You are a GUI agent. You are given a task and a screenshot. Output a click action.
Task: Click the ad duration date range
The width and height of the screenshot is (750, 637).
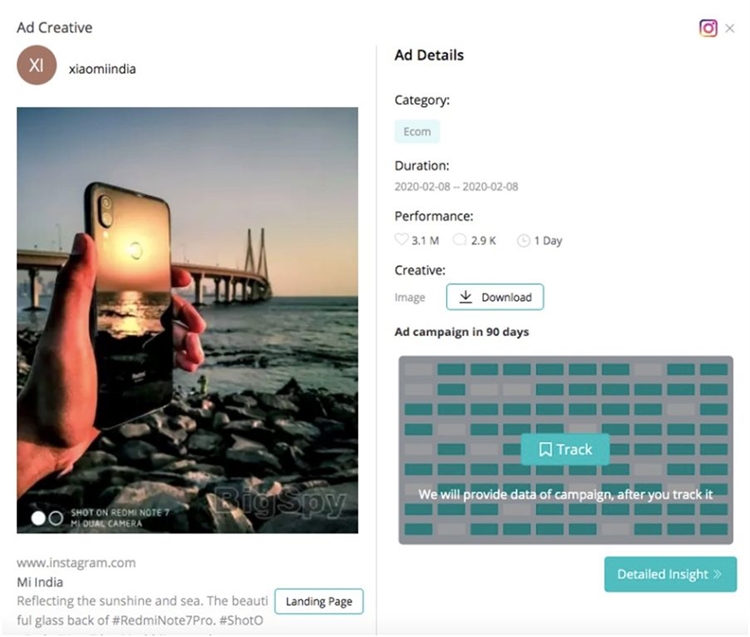[x=456, y=187]
